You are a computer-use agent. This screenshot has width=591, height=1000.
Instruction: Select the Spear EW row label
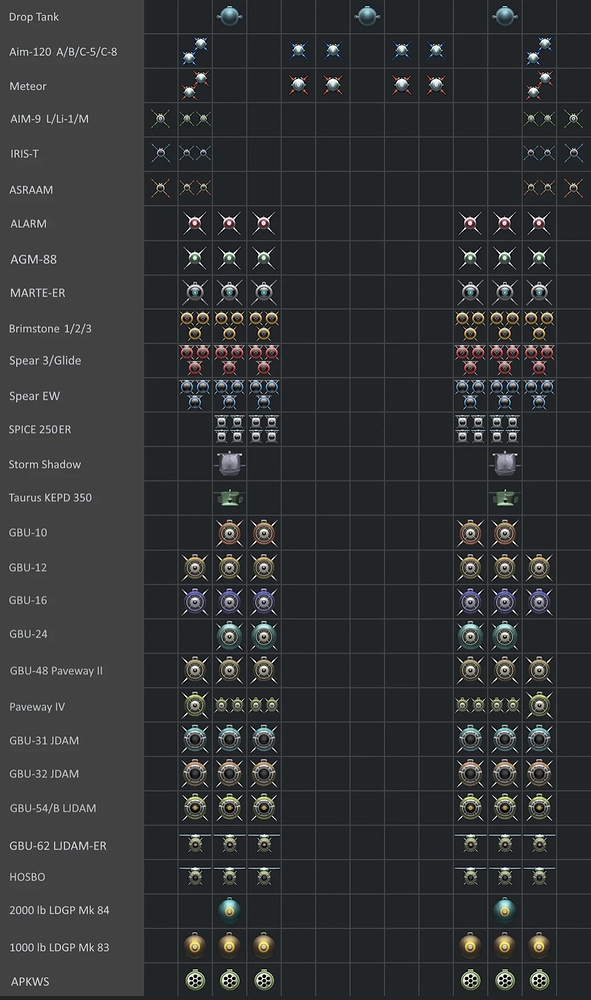(x=34, y=396)
